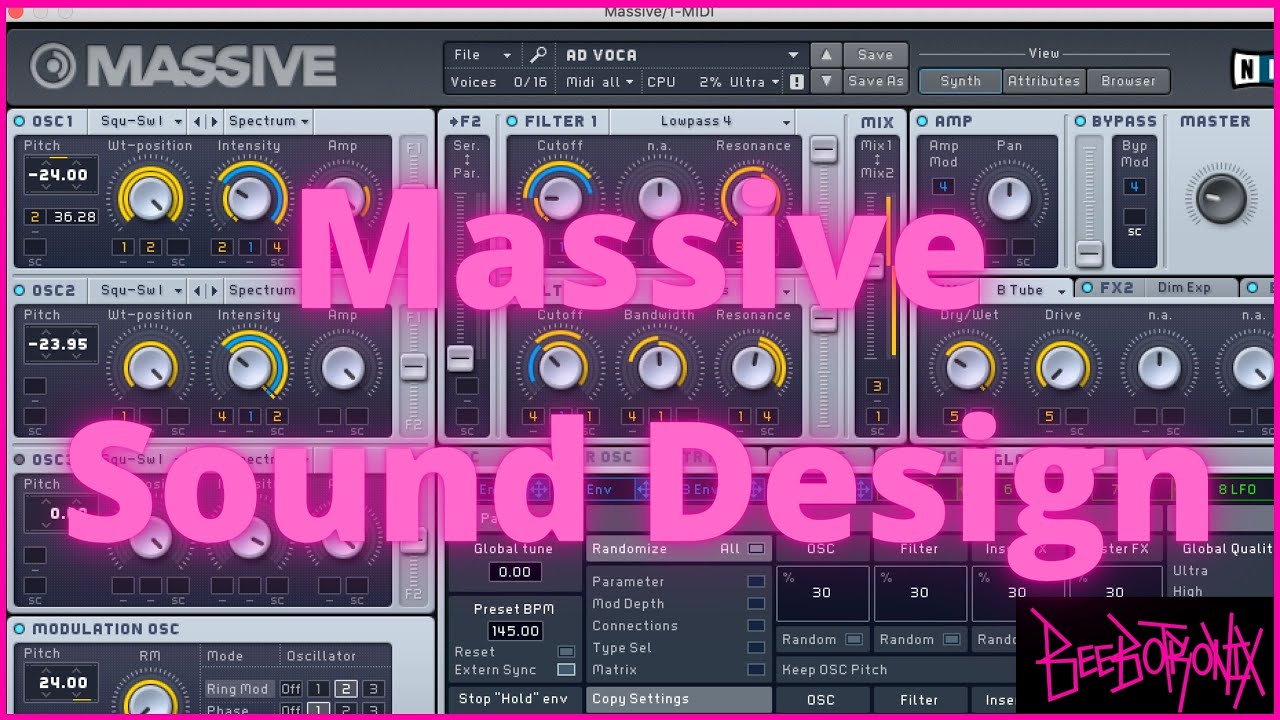This screenshot has width=1280, height=720.
Task: Click the OSC2 Intensity knob
Action: click(250, 367)
